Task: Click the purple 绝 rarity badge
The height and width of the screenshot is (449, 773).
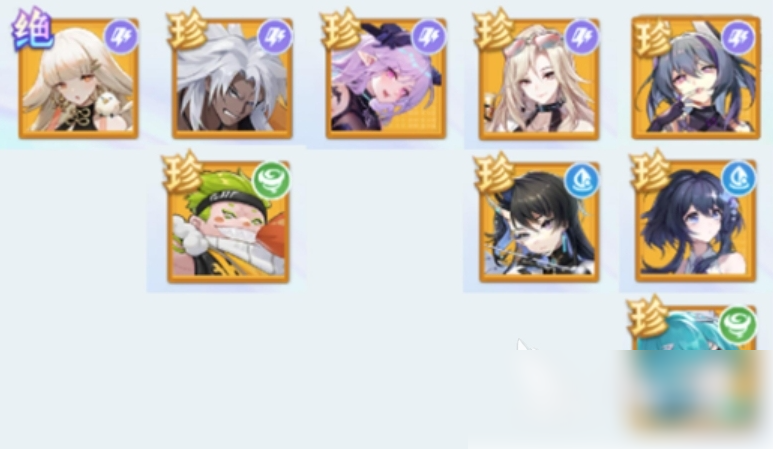Action: pyautogui.click(x=33, y=30)
